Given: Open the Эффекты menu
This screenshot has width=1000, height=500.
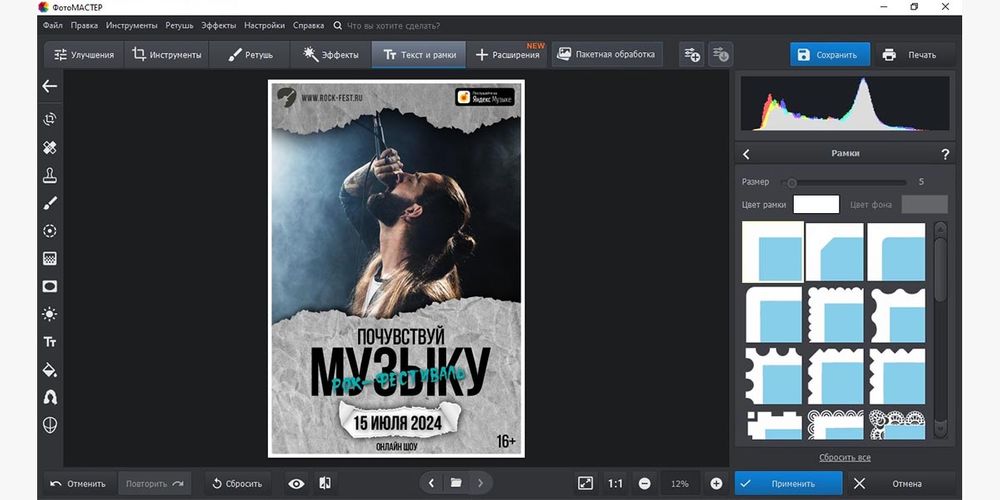Looking at the screenshot, I should (219, 26).
